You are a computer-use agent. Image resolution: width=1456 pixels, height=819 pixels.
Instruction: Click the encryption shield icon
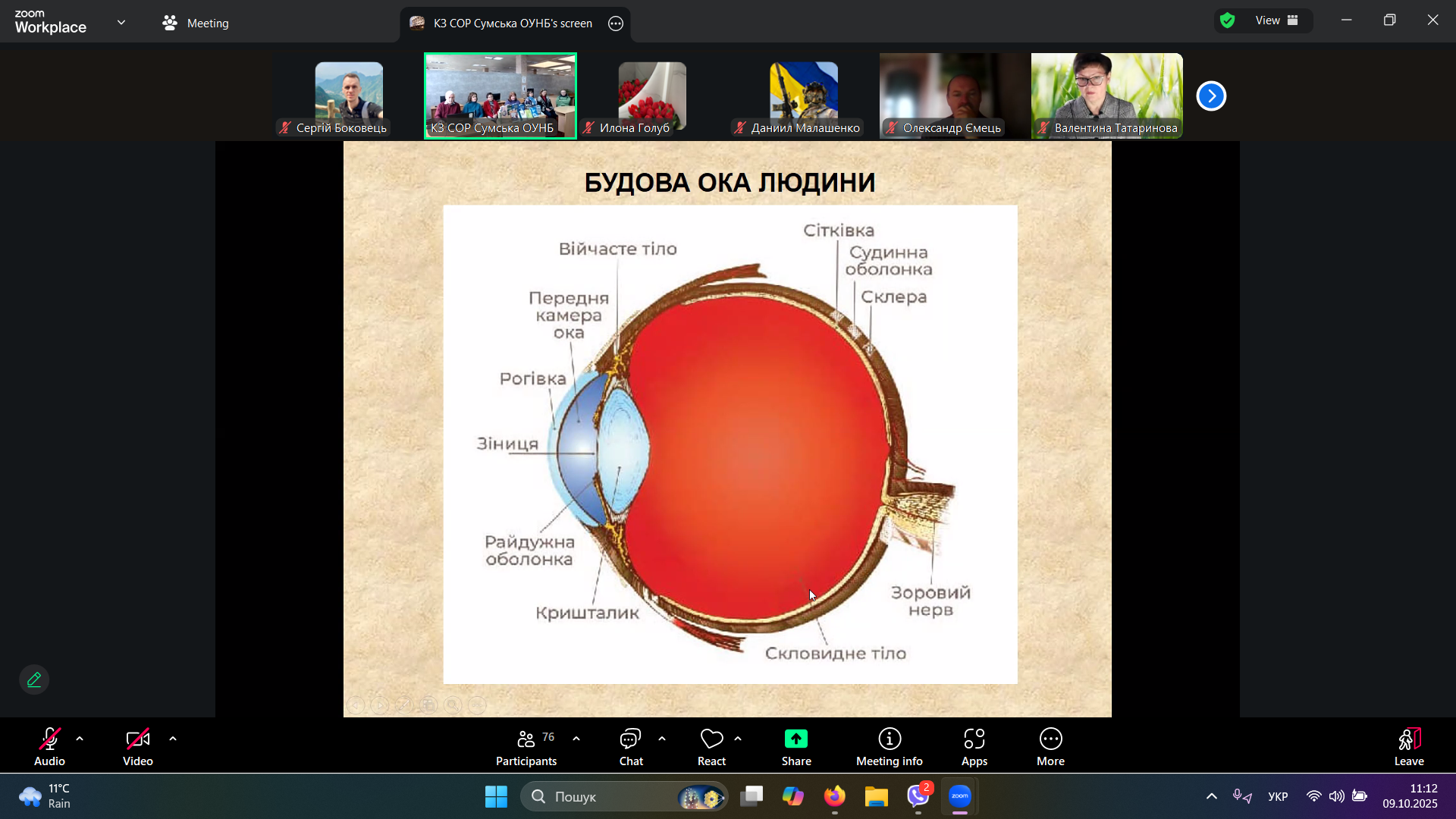tap(1228, 20)
